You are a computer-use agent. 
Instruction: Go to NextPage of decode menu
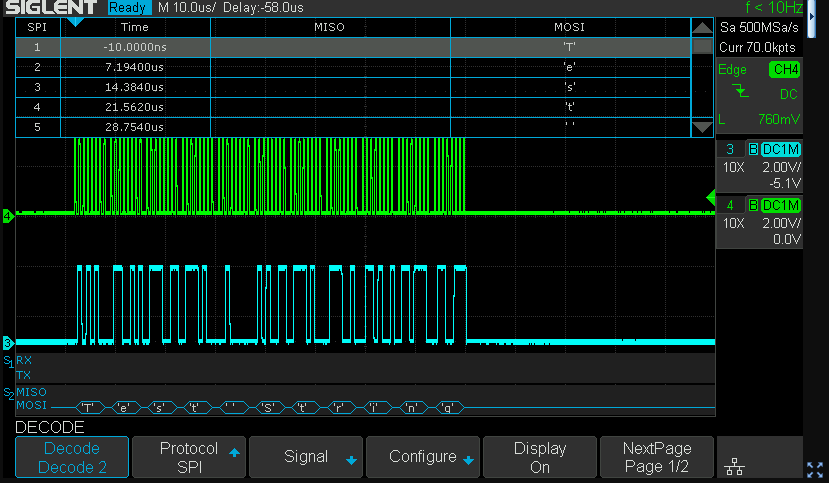pos(656,457)
